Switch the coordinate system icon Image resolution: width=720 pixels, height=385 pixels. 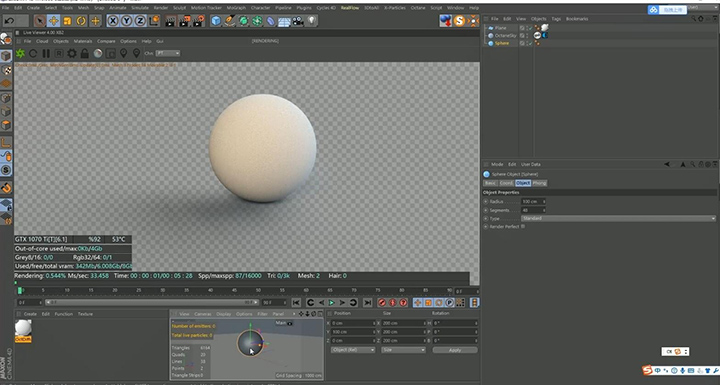154,21
